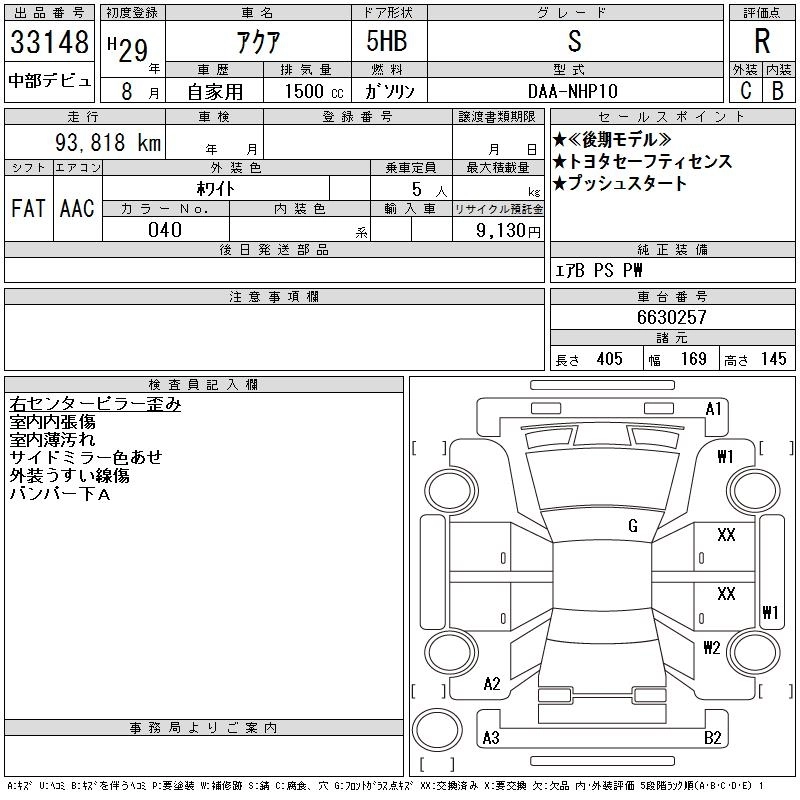The height and width of the screenshot is (800, 800).
Task: Select the 車台番号 header
Action: point(672,296)
